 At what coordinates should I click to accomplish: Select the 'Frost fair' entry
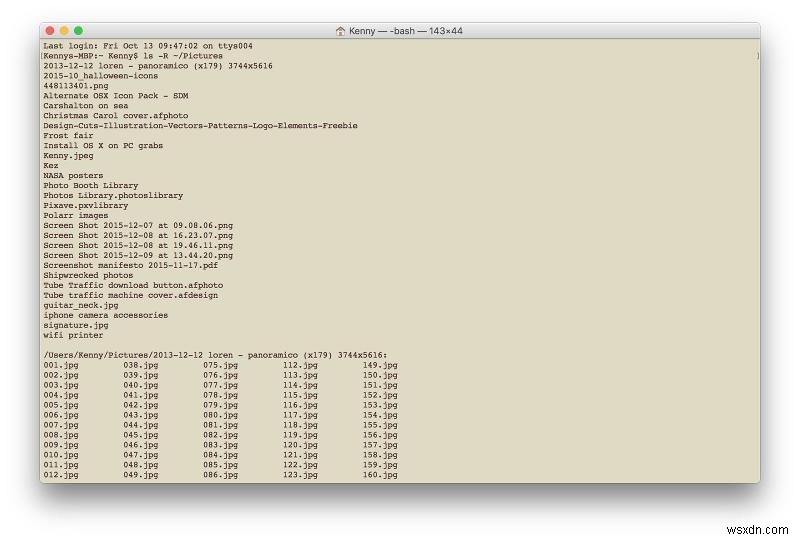68,136
